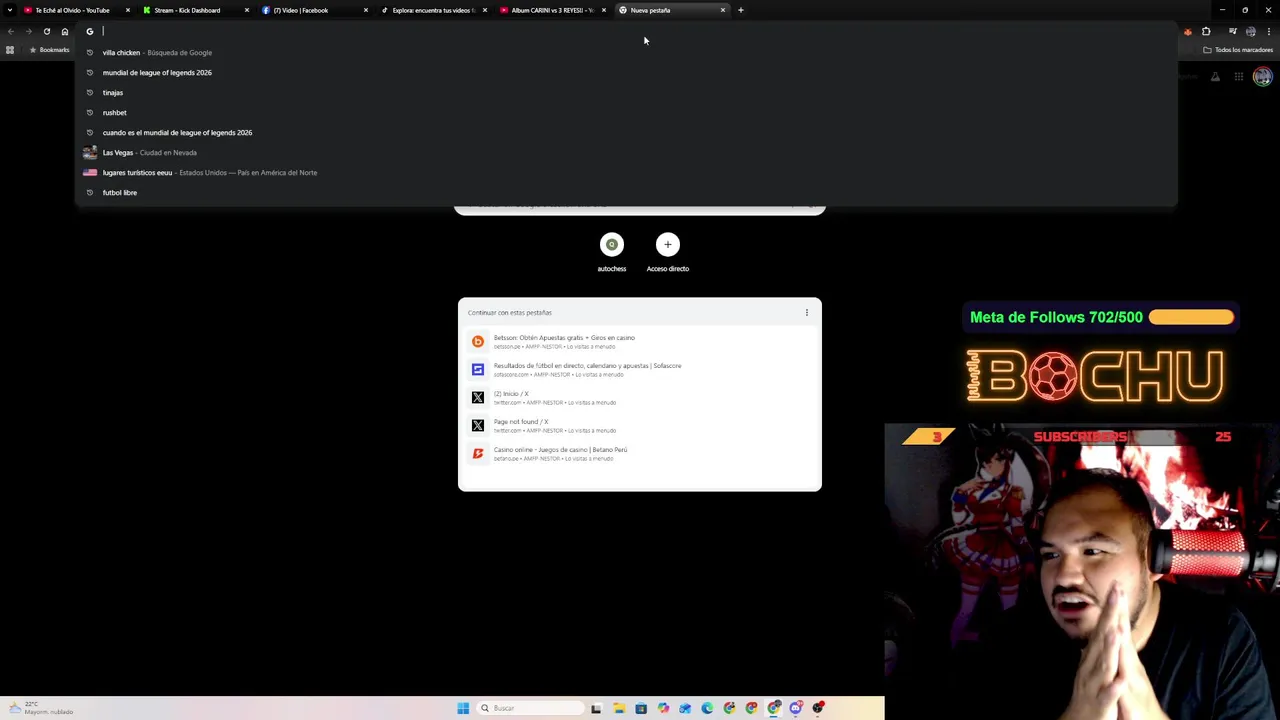
Task: Open the Google apps grid
Action: (x=1239, y=77)
